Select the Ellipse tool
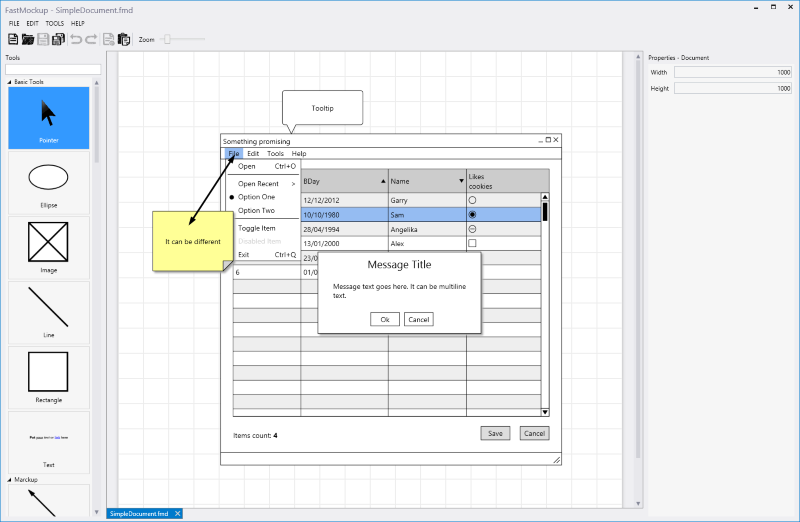Viewport: 800px width, 522px height. [x=48, y=183]
